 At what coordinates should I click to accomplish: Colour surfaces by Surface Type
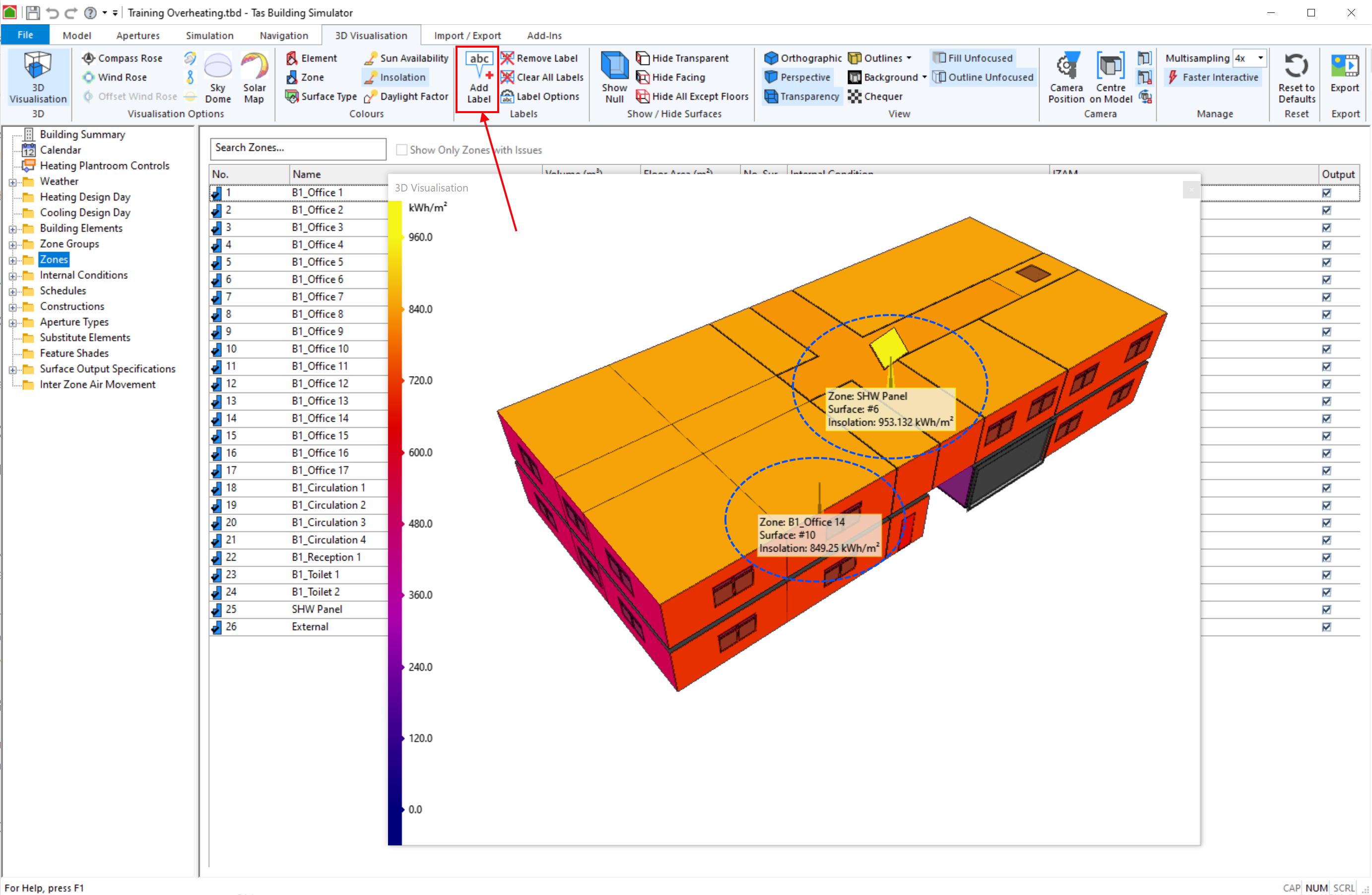tap(321, 96)
